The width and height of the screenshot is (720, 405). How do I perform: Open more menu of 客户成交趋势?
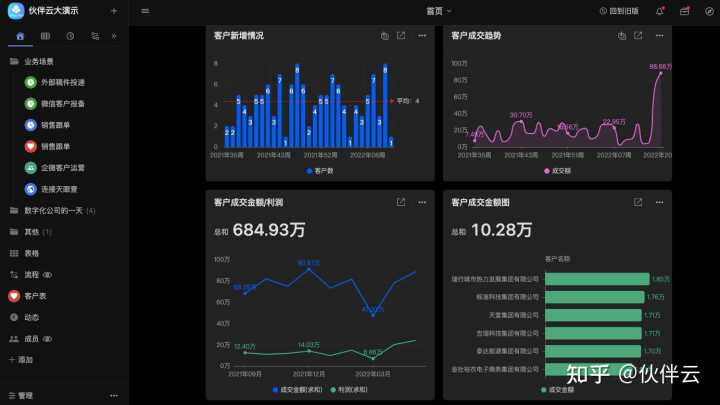(x=659, y=35)
